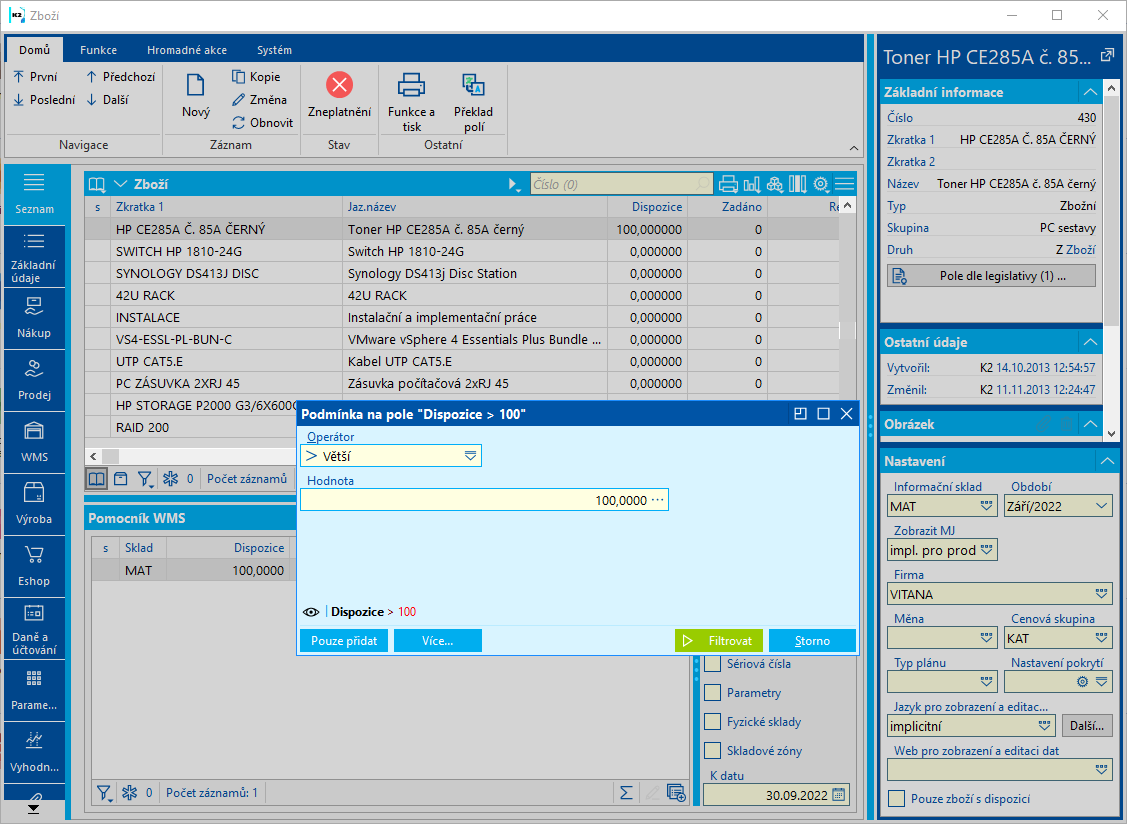Open the WMS sidebar section
This screenshot has width=1127, height=824.
coord(34,442)
